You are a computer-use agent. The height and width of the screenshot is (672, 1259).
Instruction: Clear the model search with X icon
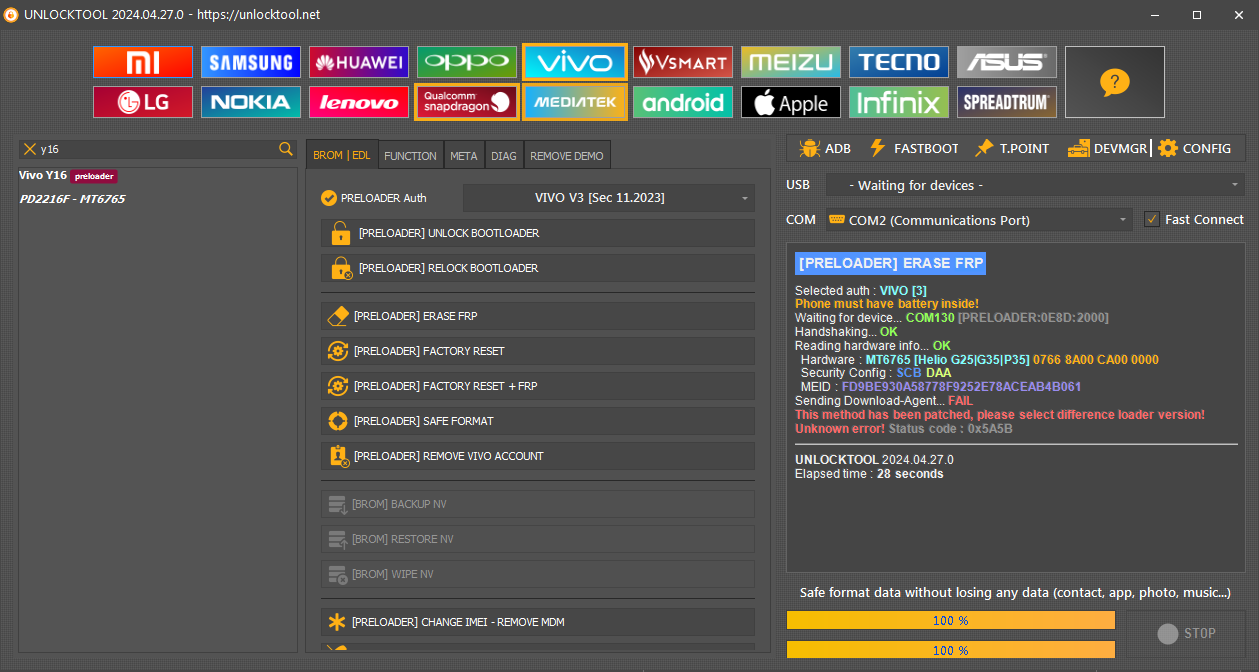tap(30, 149)
